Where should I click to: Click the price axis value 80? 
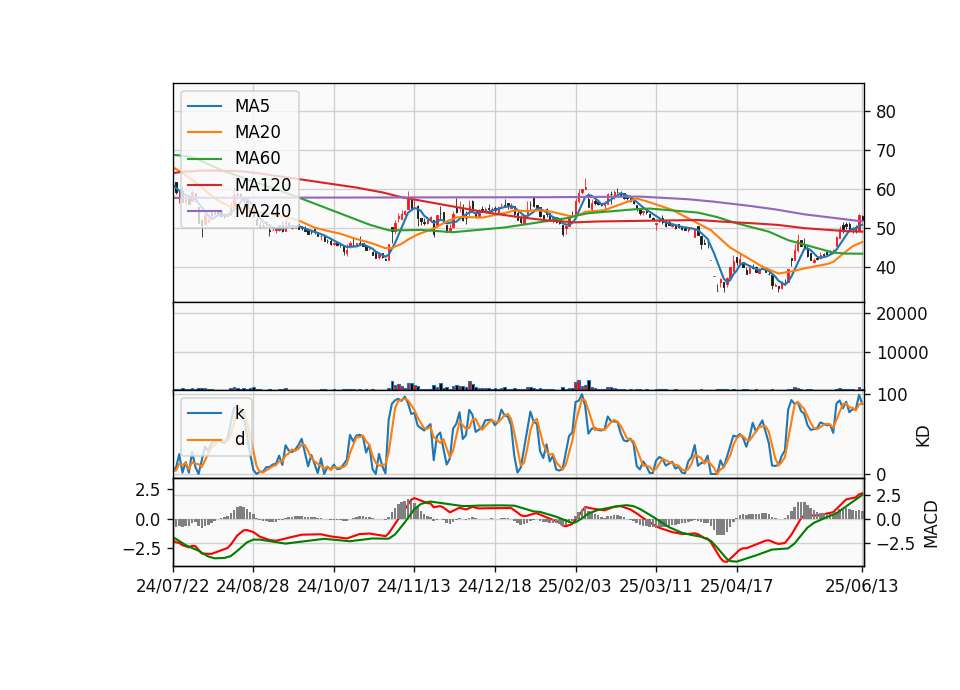[x=885, y=112]
